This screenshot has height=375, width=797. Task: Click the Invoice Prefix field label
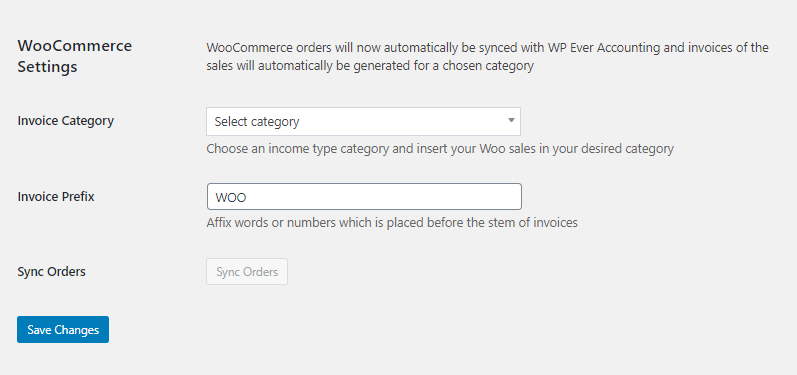(x=56, y=197)
